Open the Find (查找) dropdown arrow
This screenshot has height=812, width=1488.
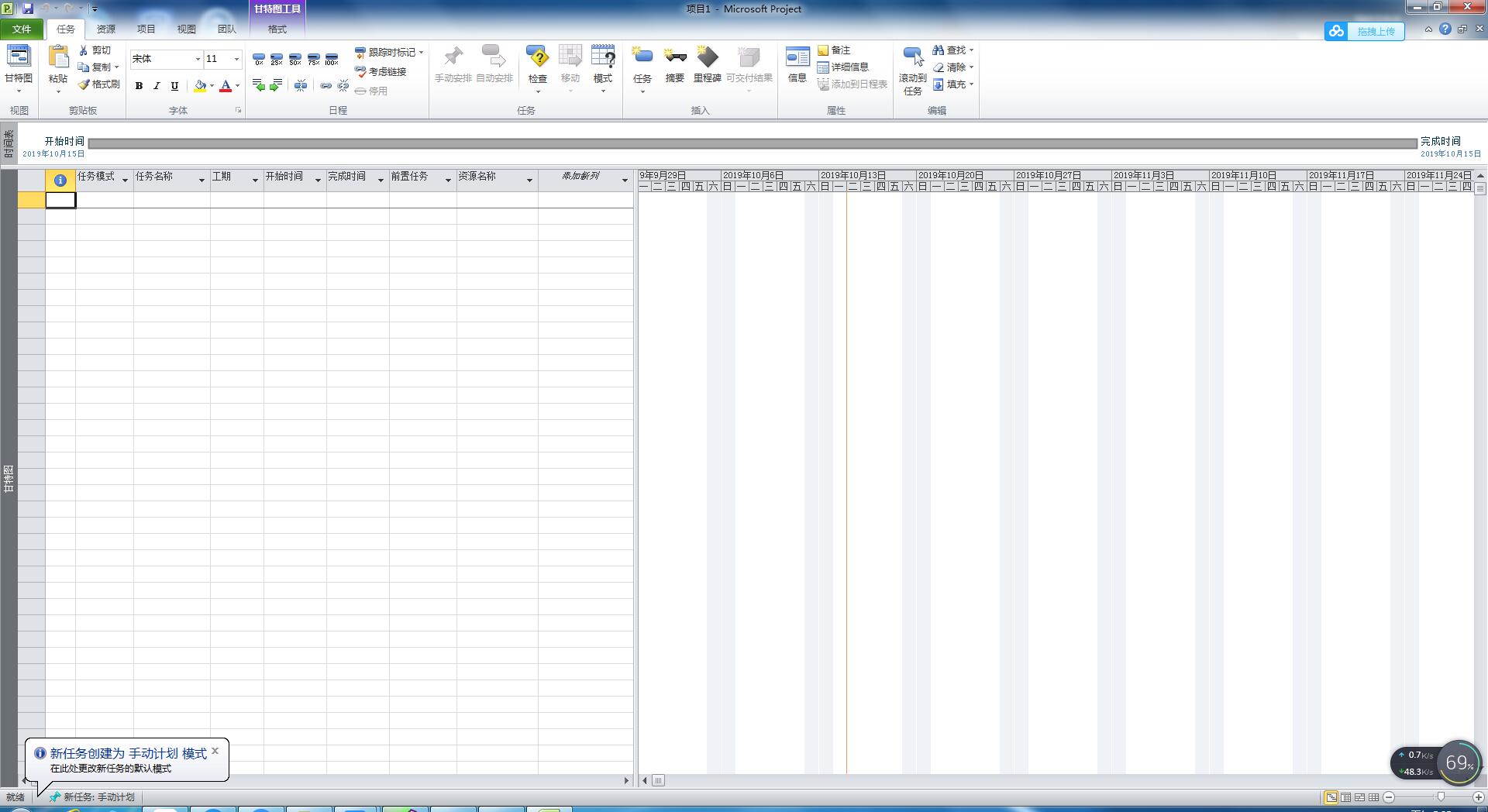971,50
